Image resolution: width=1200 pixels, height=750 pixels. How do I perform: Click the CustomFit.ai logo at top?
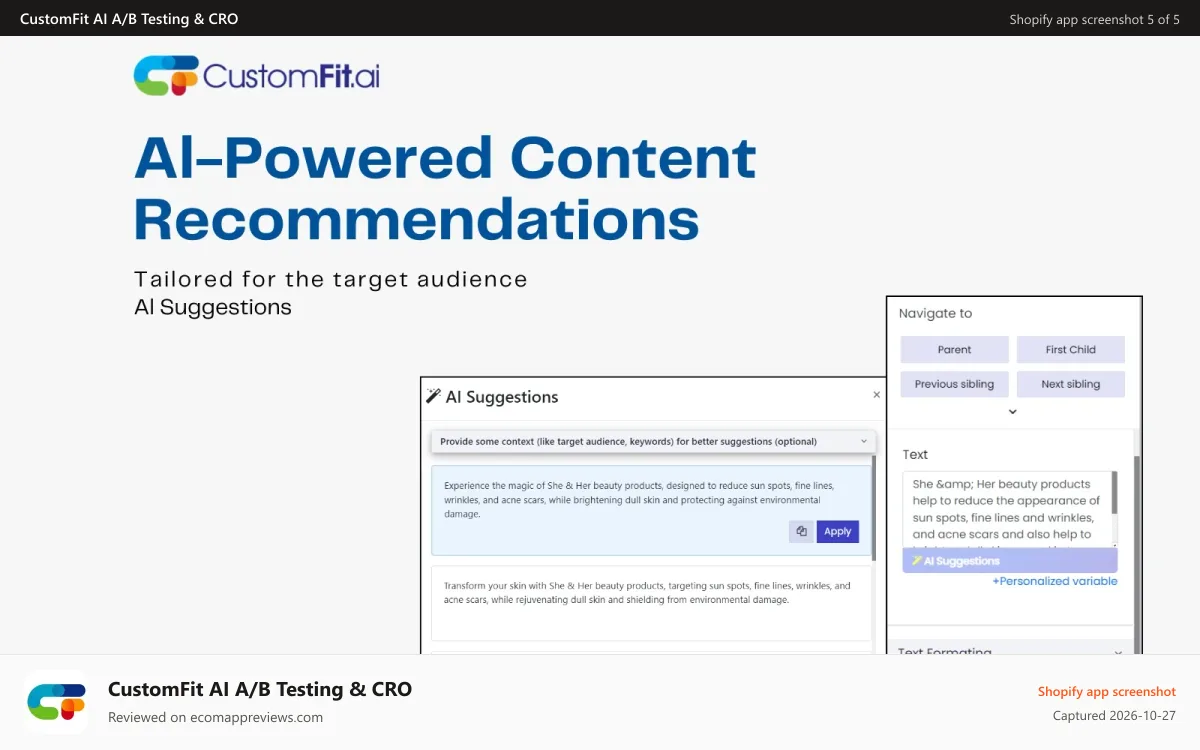[x=256, y=76]
